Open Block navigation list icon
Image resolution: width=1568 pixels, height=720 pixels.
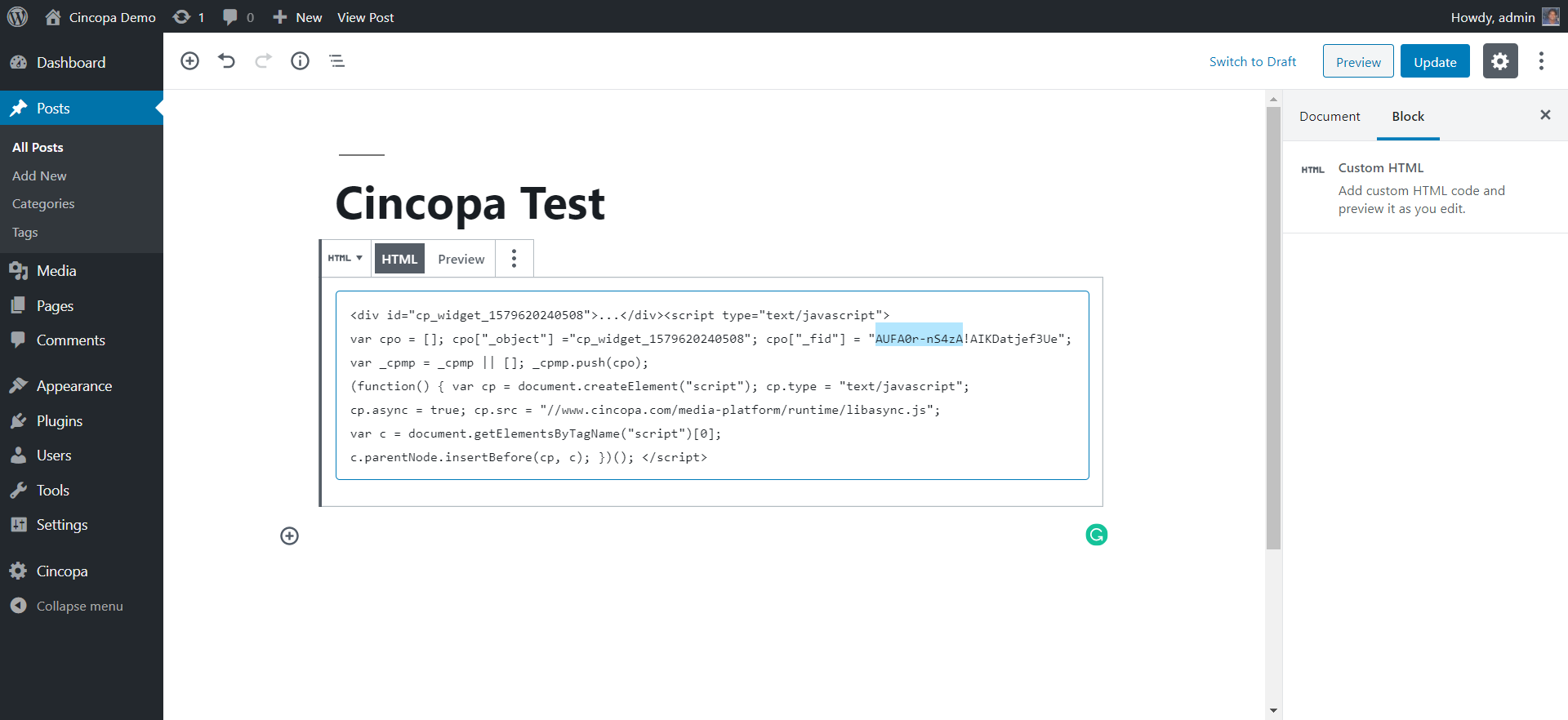[x=336, y=61]
